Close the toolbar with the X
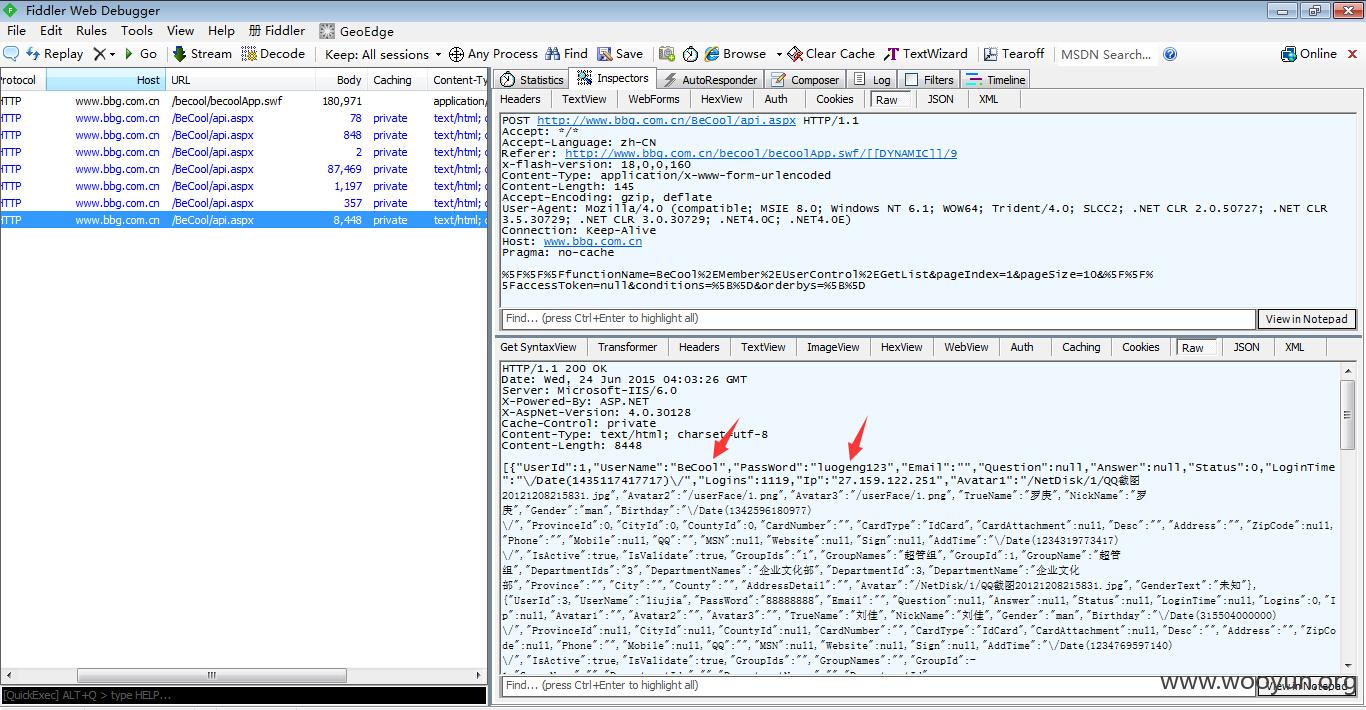Screen dimensions: 1366x710 [x=1351, y=54]
